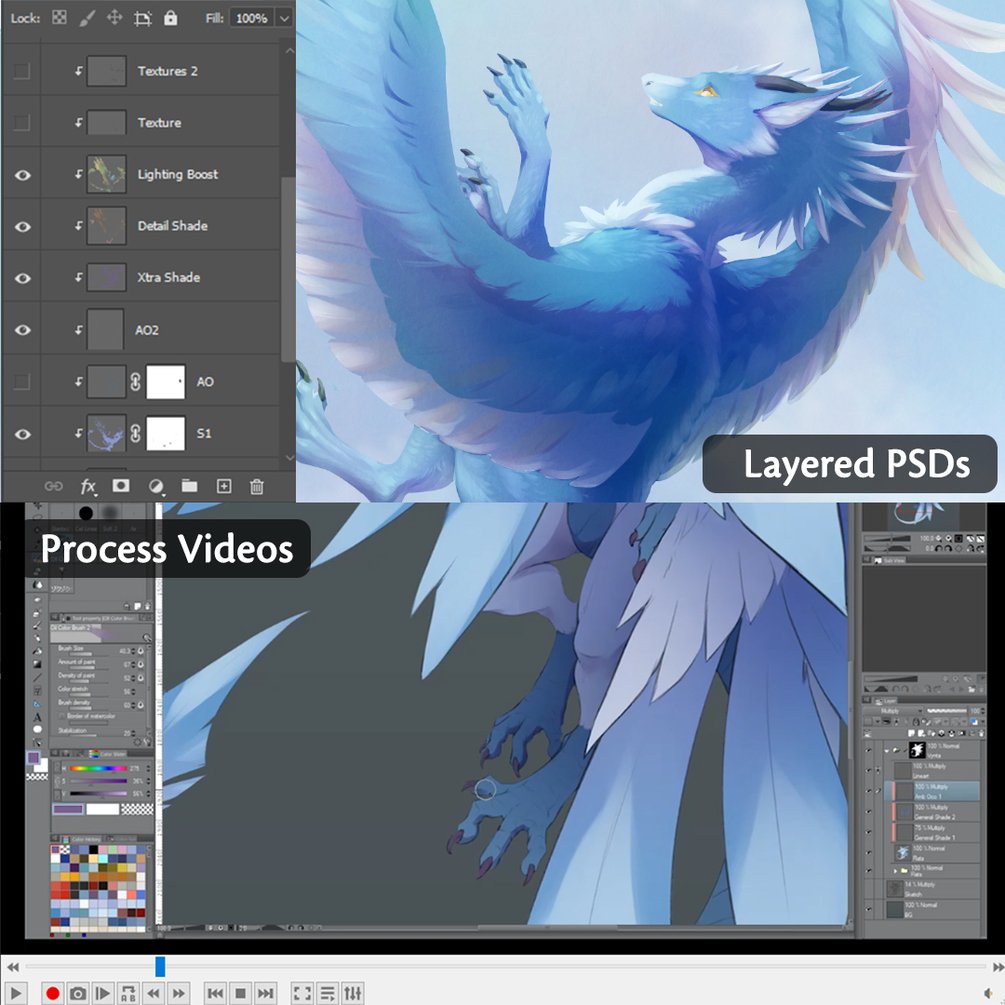Open the Fill percentage dropdown arrow
This screenshot has height=1005, width=1005.
click(284, 19)
